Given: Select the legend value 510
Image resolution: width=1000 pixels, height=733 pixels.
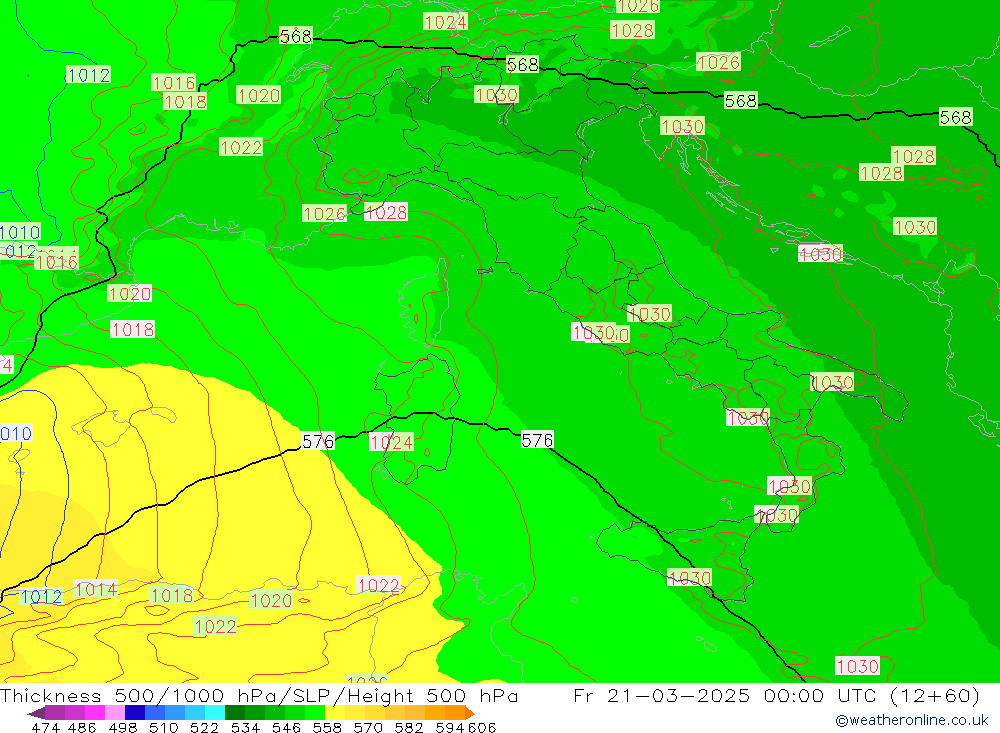Looking at the screenshot, I should point(163,727).
